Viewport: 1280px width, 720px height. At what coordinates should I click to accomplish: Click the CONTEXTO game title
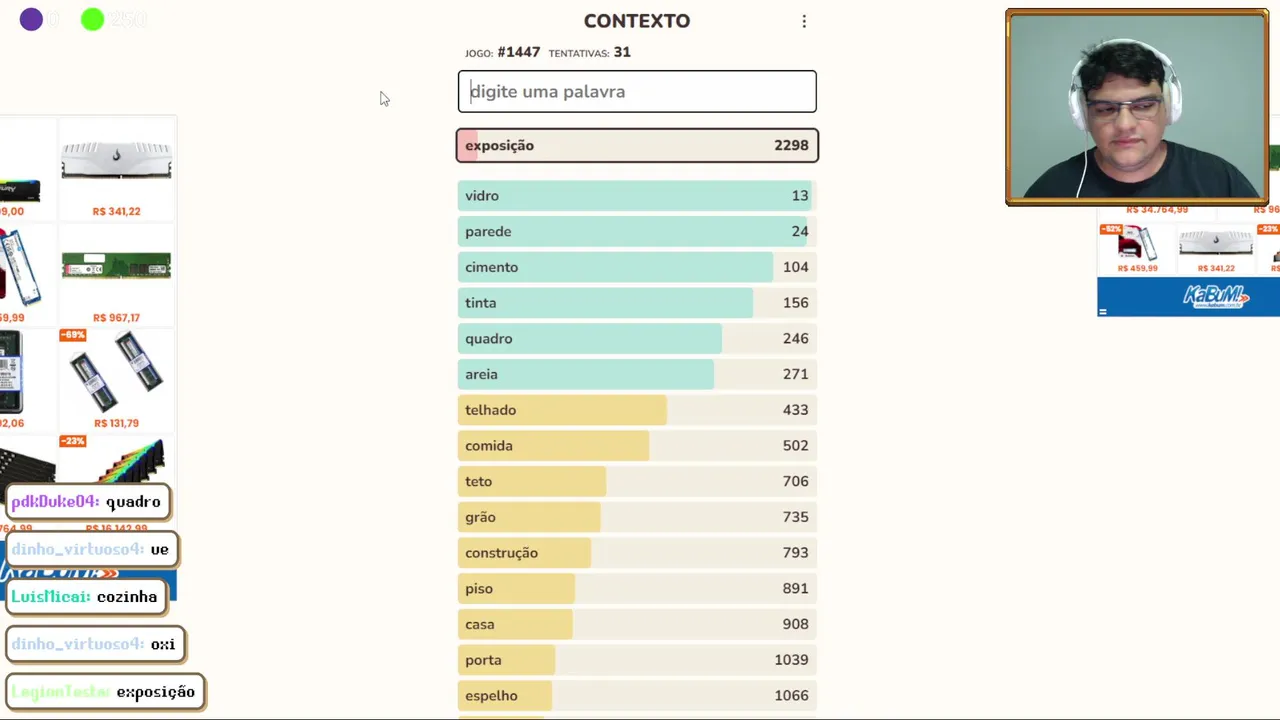[637, 21]
